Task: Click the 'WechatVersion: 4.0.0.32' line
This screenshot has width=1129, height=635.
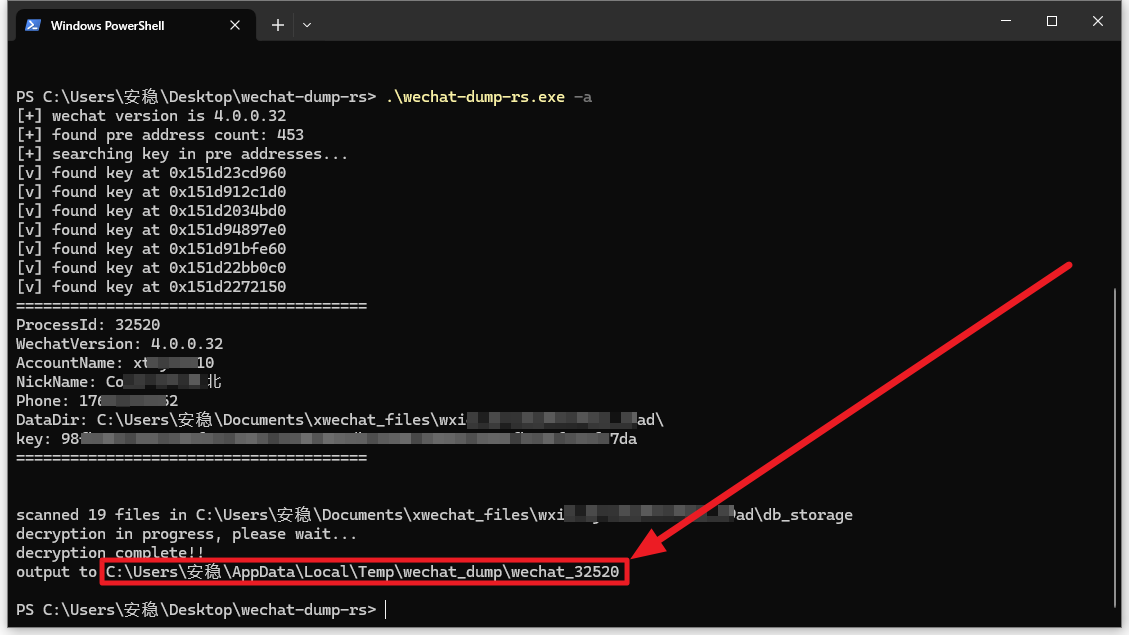Action: pos(120,343)
